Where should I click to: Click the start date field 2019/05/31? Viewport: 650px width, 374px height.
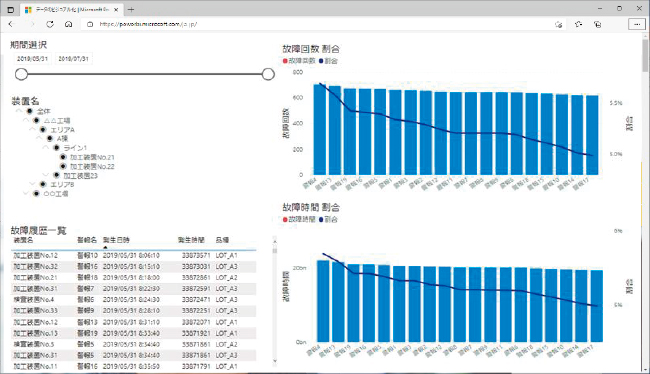32,59
